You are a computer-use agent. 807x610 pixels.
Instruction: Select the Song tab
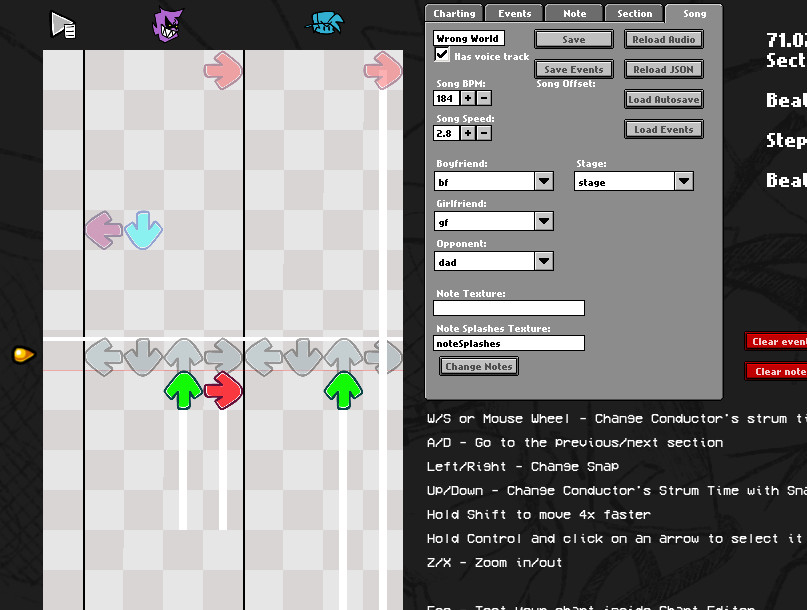694,14
